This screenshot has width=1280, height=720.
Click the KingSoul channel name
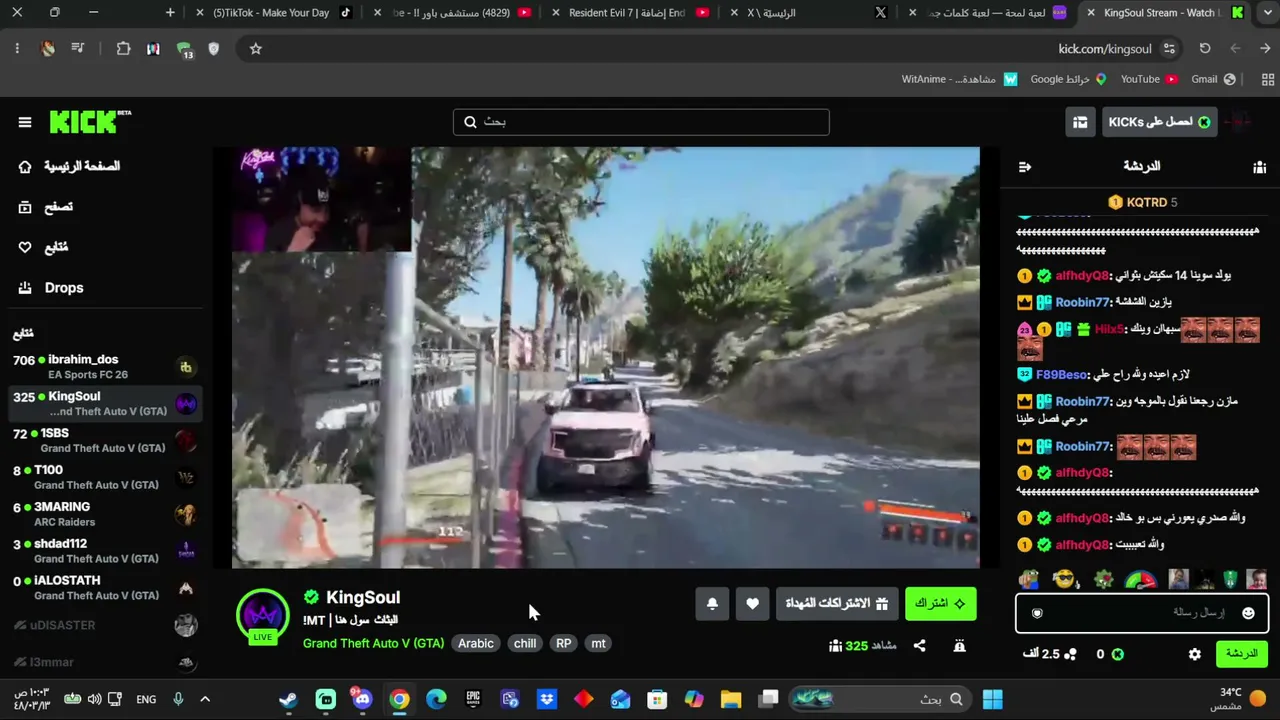click(x=363, y=597)
